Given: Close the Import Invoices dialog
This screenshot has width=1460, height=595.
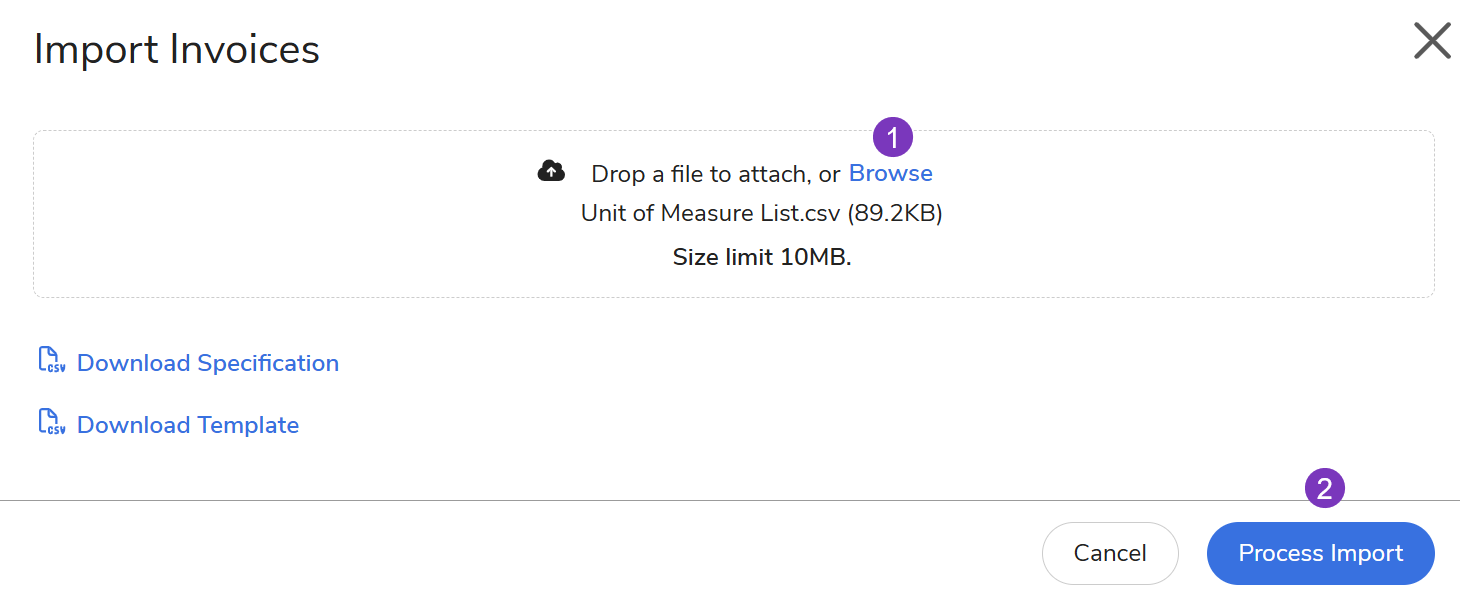Looking at the screenshot, I should pos(1431,42).
